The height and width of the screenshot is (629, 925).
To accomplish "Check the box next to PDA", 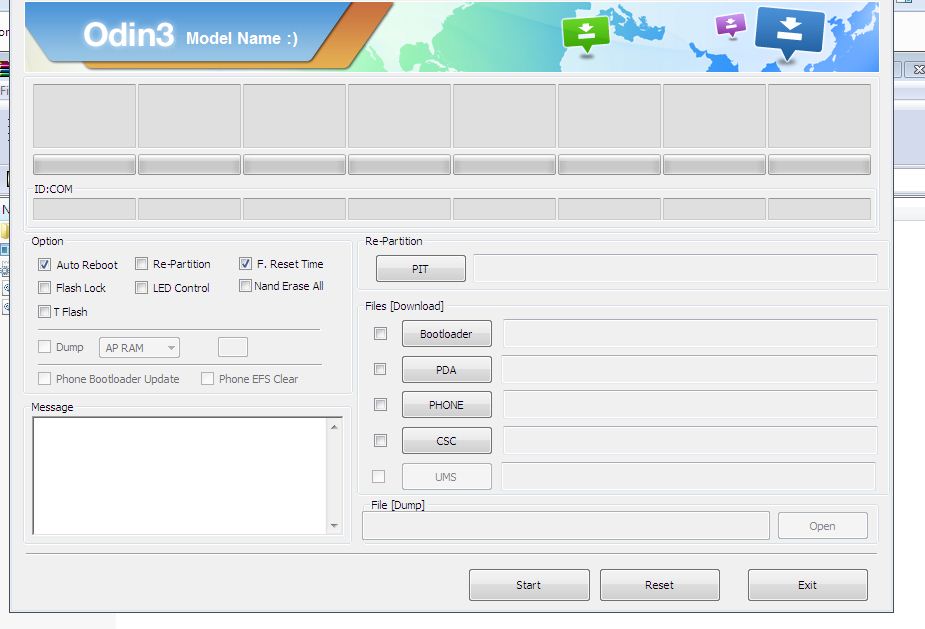I will click(x=381, y=369).
